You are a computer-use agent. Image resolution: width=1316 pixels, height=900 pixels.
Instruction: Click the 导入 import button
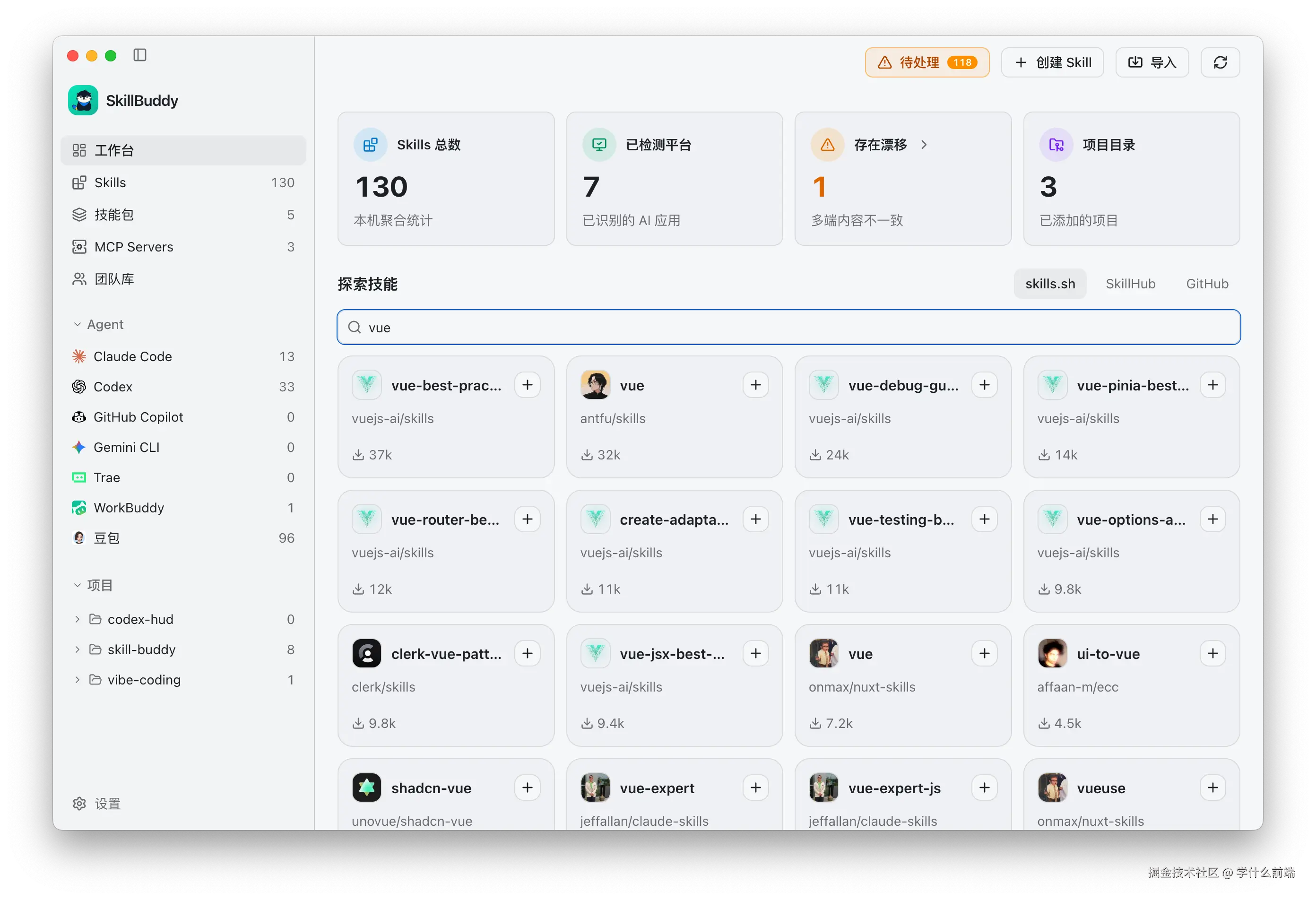pos(1152,62)
